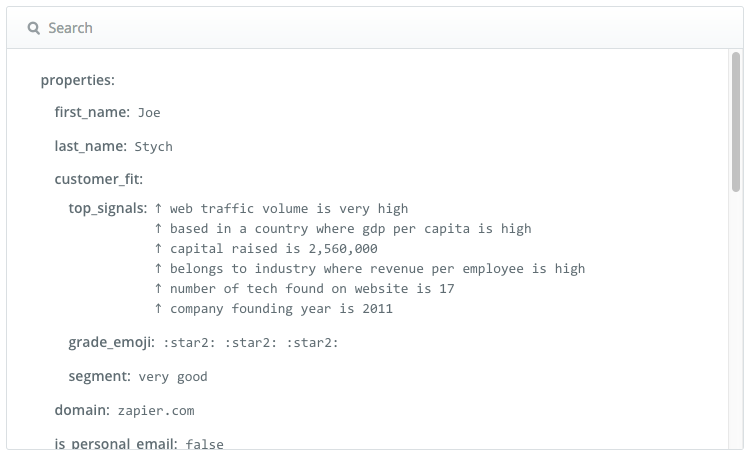Click the domain value zapier.com
This screenshot has width=755, height=456.
coord(156,411)
